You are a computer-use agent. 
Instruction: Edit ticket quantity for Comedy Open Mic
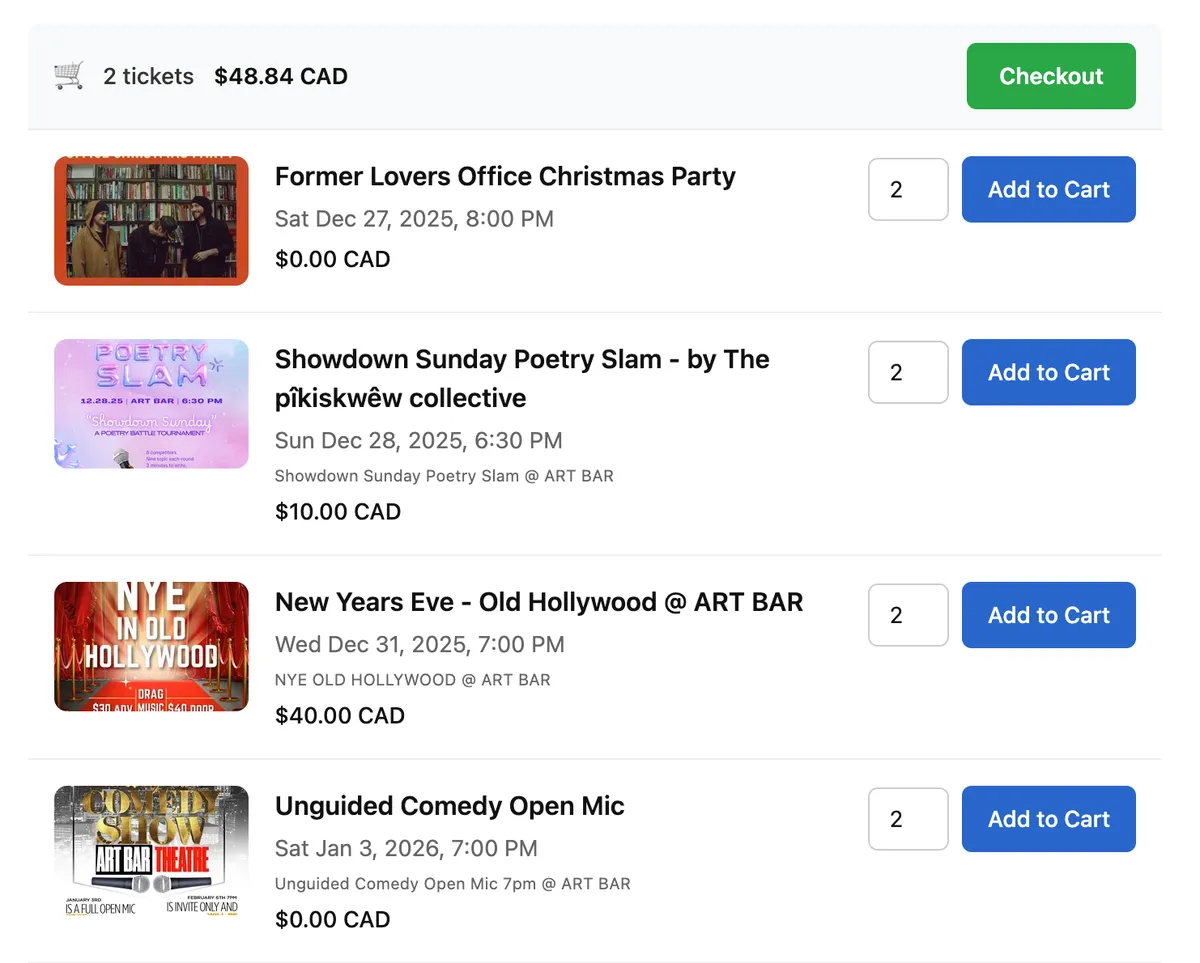[908, 820]
